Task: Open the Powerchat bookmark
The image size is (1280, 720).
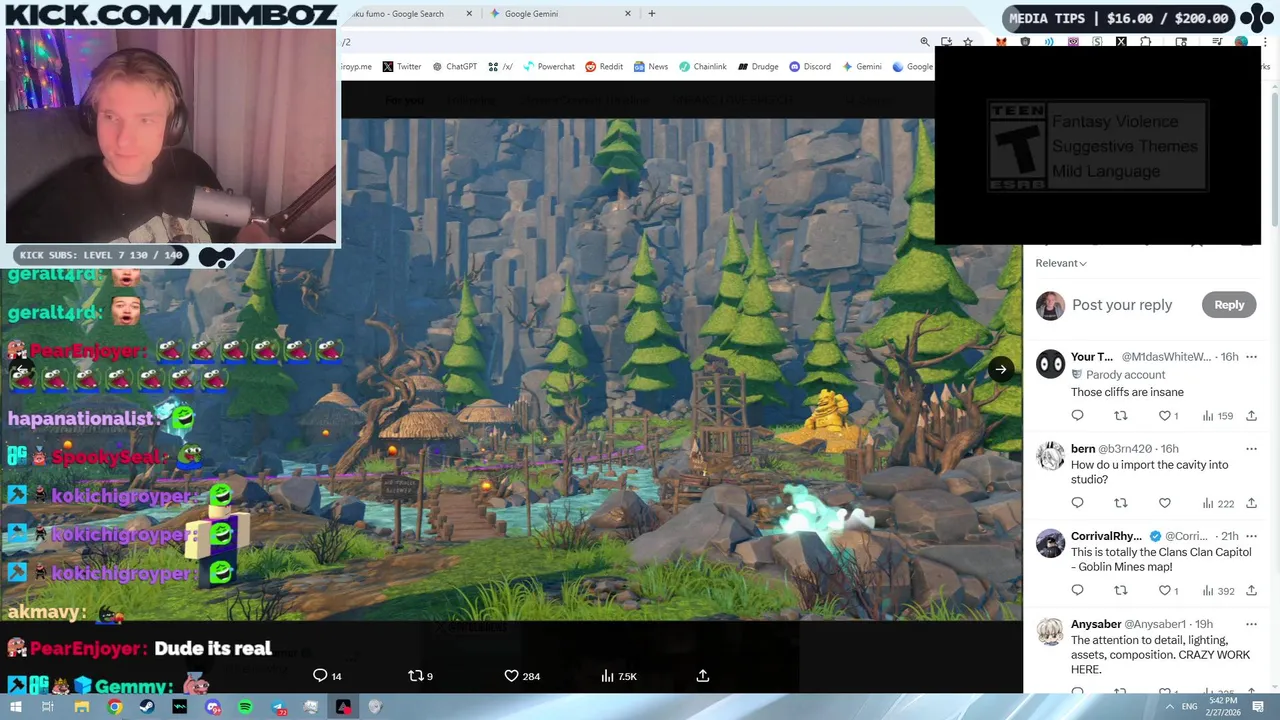Action: point(549,67)
